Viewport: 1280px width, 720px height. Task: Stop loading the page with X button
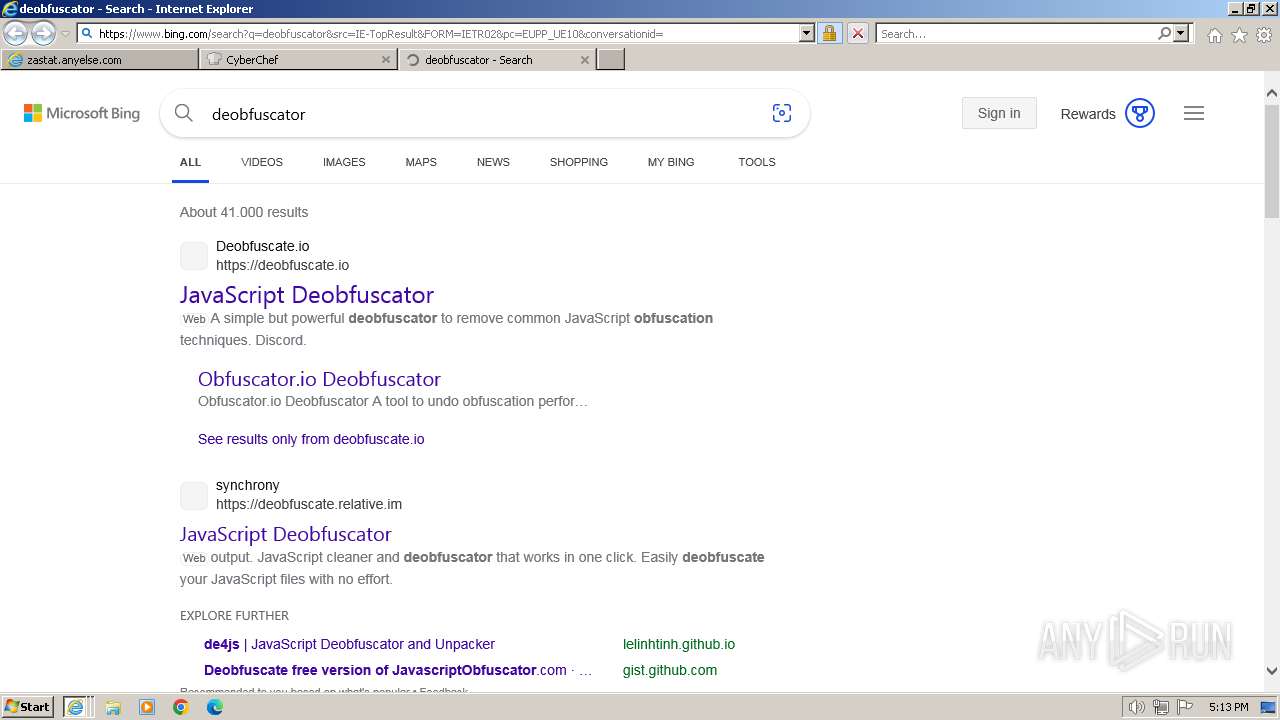click(x=857, y=34)
